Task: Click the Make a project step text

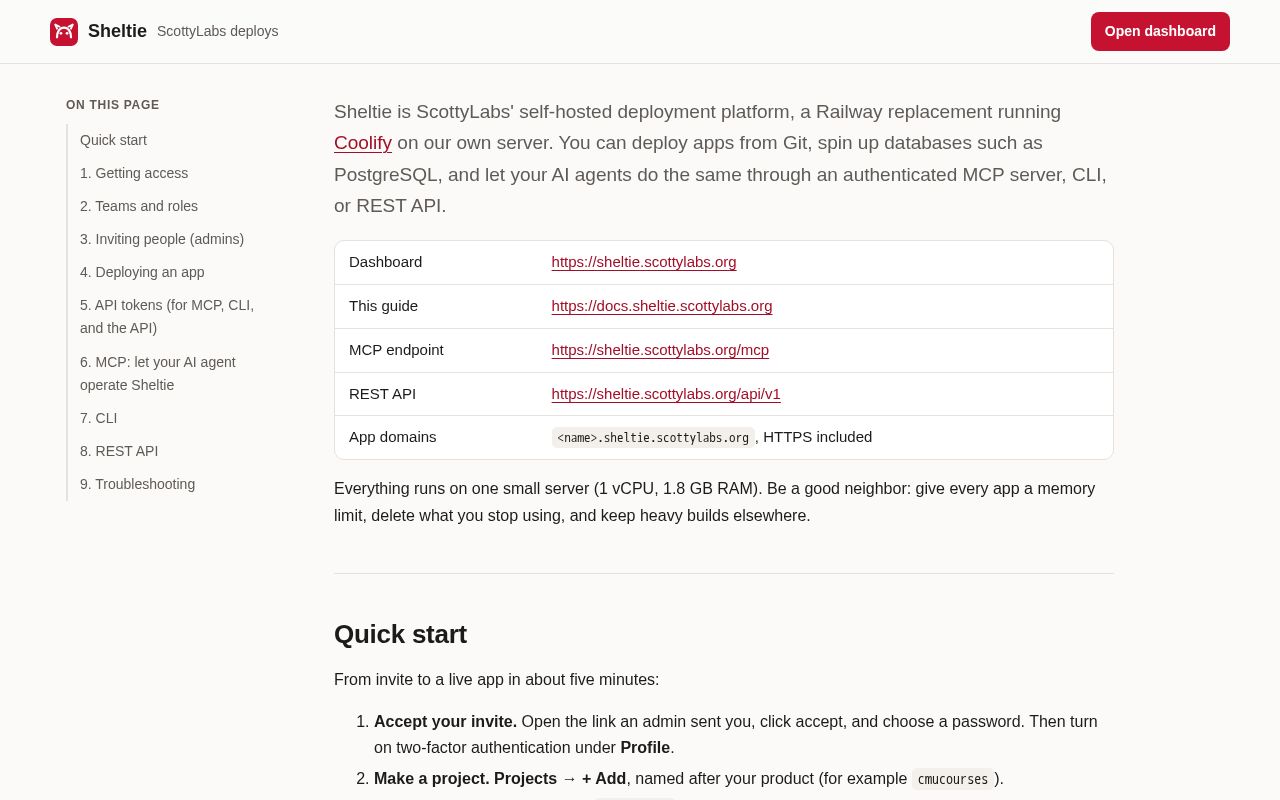Action: (x=432, y=779)
